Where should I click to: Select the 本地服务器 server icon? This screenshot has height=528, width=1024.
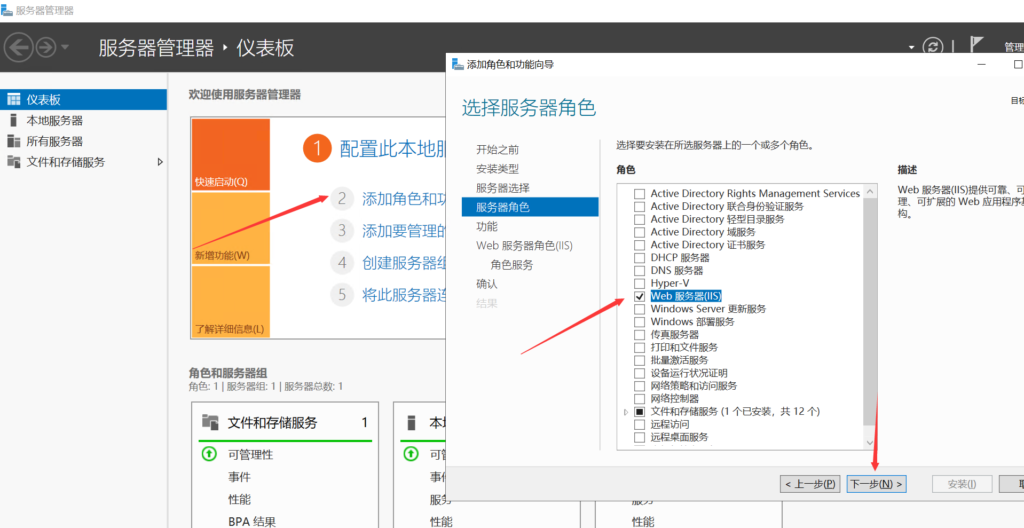(14, 120)
